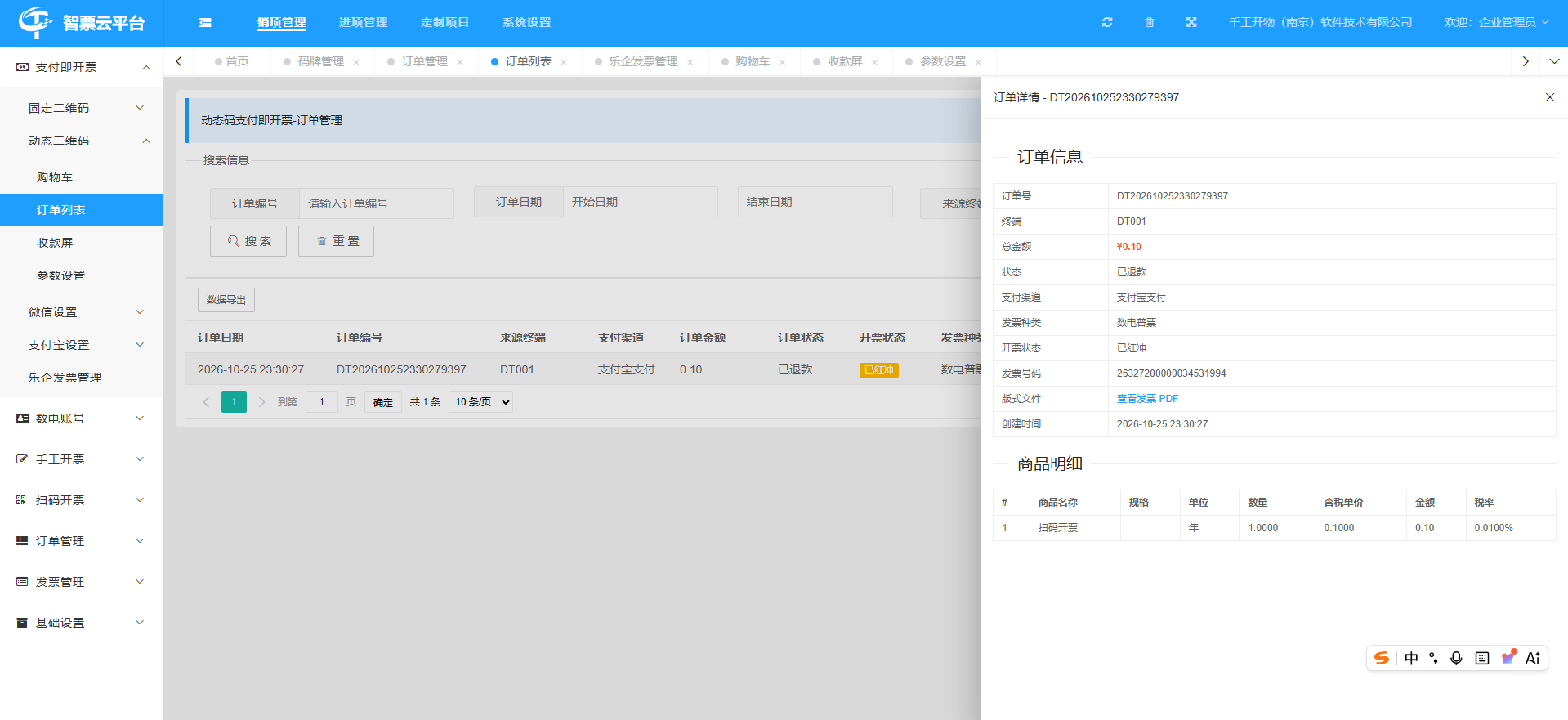The height and width of the screenshot is (720, 1568).
Task: Open the input method soft keyboard icon
Action: pos(1482,658)
